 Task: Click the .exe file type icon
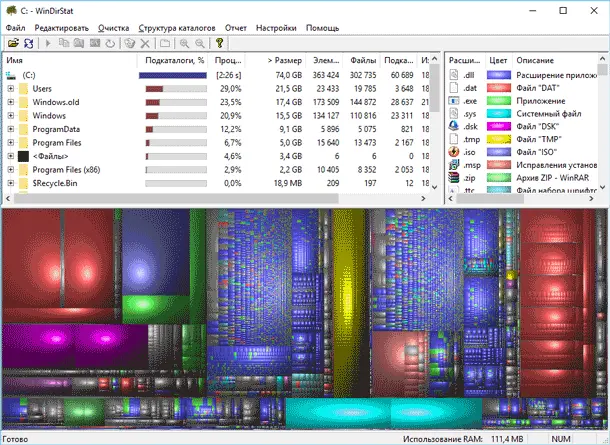[454, 101]
